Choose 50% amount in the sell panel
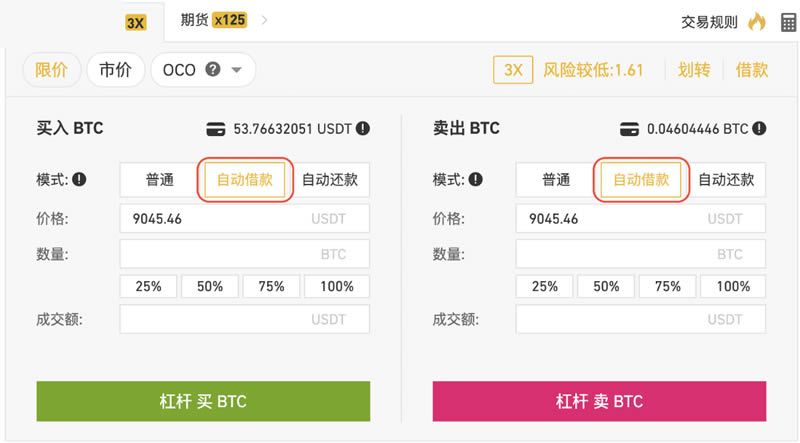The height and width of the screenshot is (443, 800). [606, 286]
